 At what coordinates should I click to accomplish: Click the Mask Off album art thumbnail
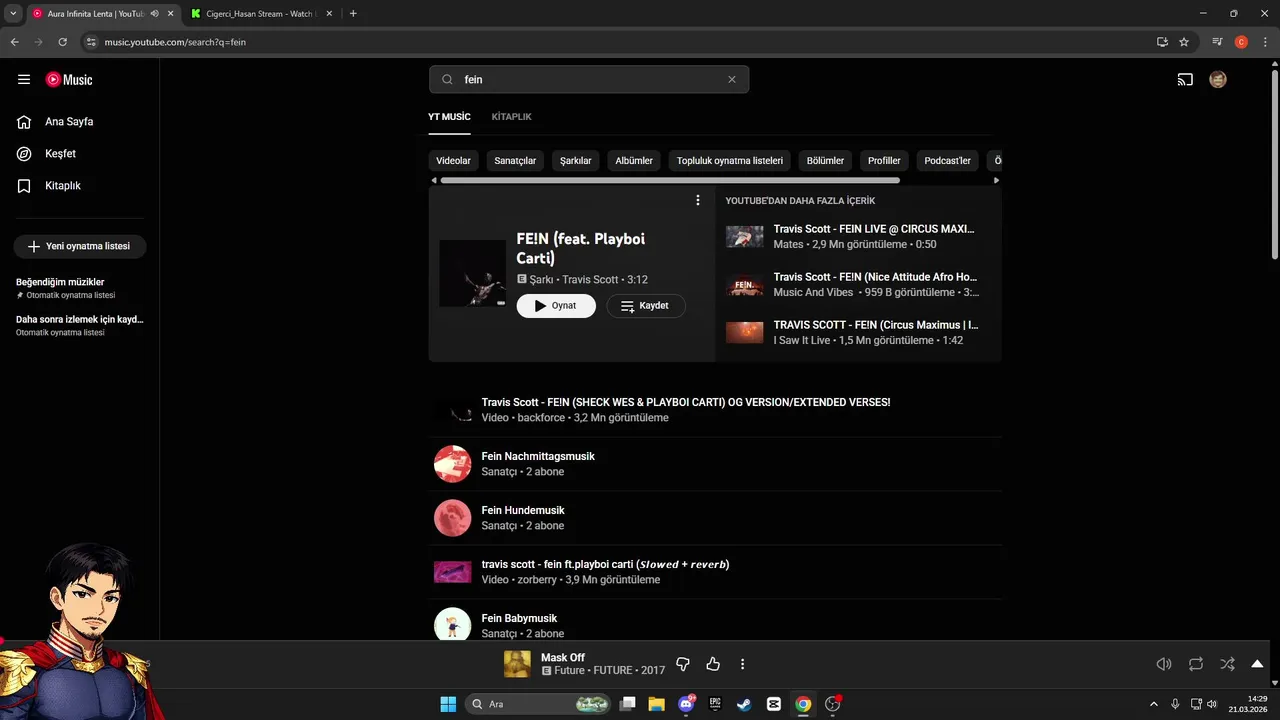pyautogui.click(x=517, y=664)
